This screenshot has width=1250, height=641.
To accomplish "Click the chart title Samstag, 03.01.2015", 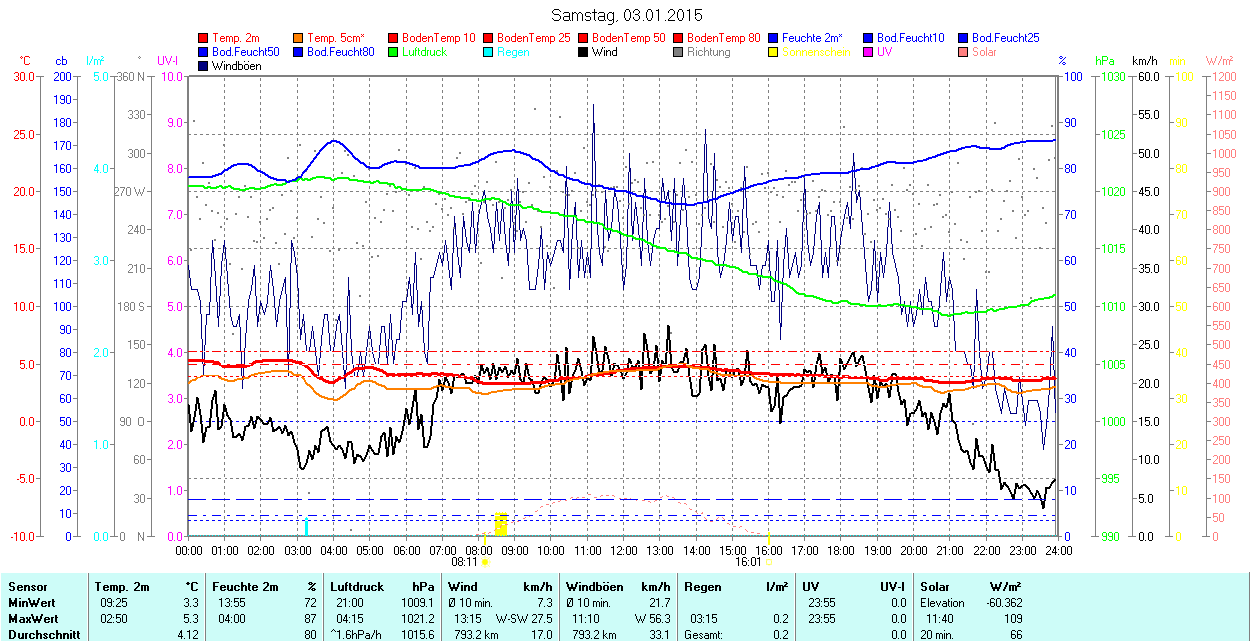I will tap(627, 15).
